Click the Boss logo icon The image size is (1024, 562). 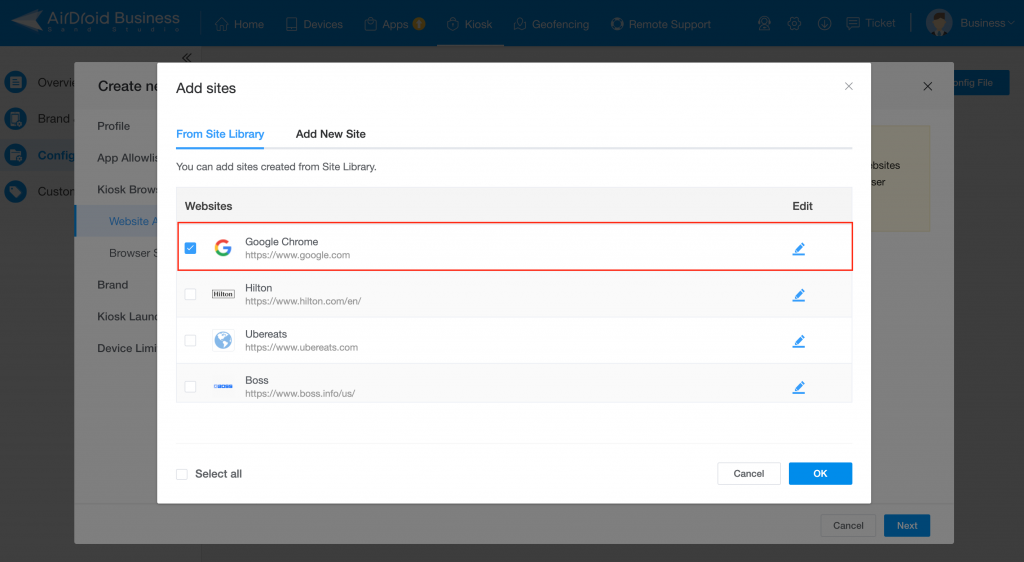tap(223, 386)
